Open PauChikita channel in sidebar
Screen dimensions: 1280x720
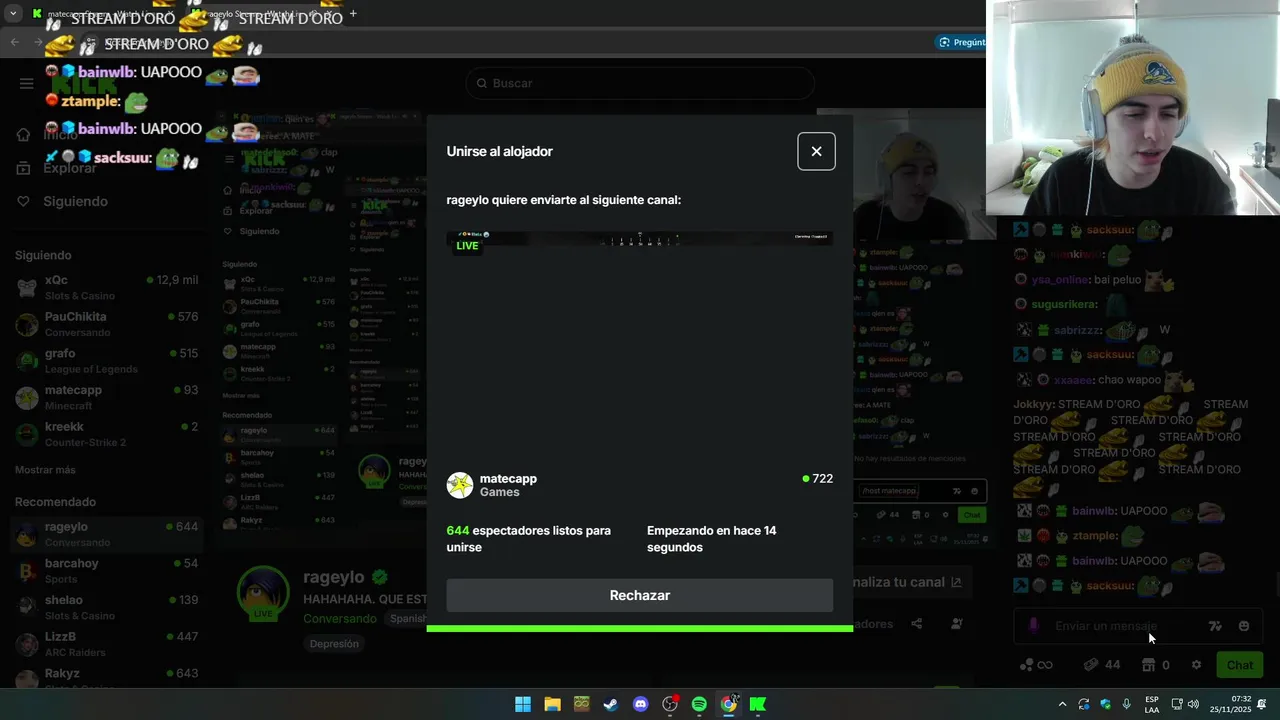pos(106,324)
